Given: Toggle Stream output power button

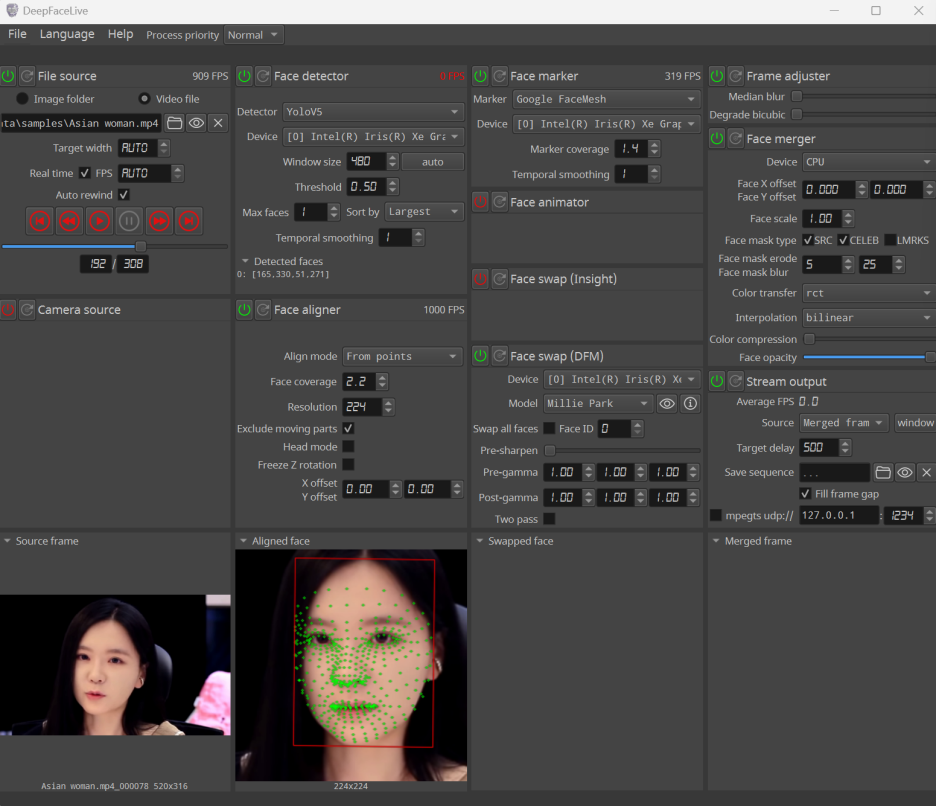Looking at the screenshot, I should click(x=717, y=381).
